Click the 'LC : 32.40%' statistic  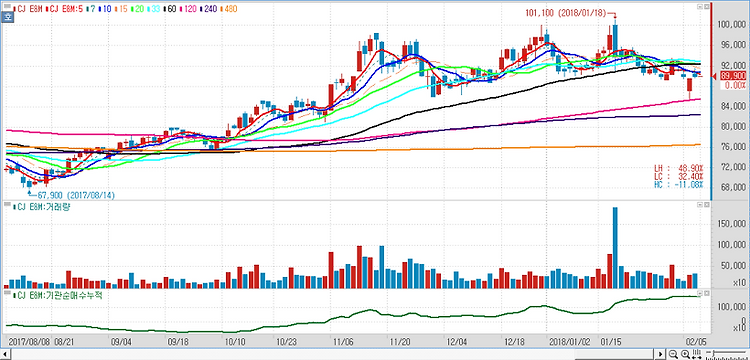pyautogui.click(x=679, y=176)
